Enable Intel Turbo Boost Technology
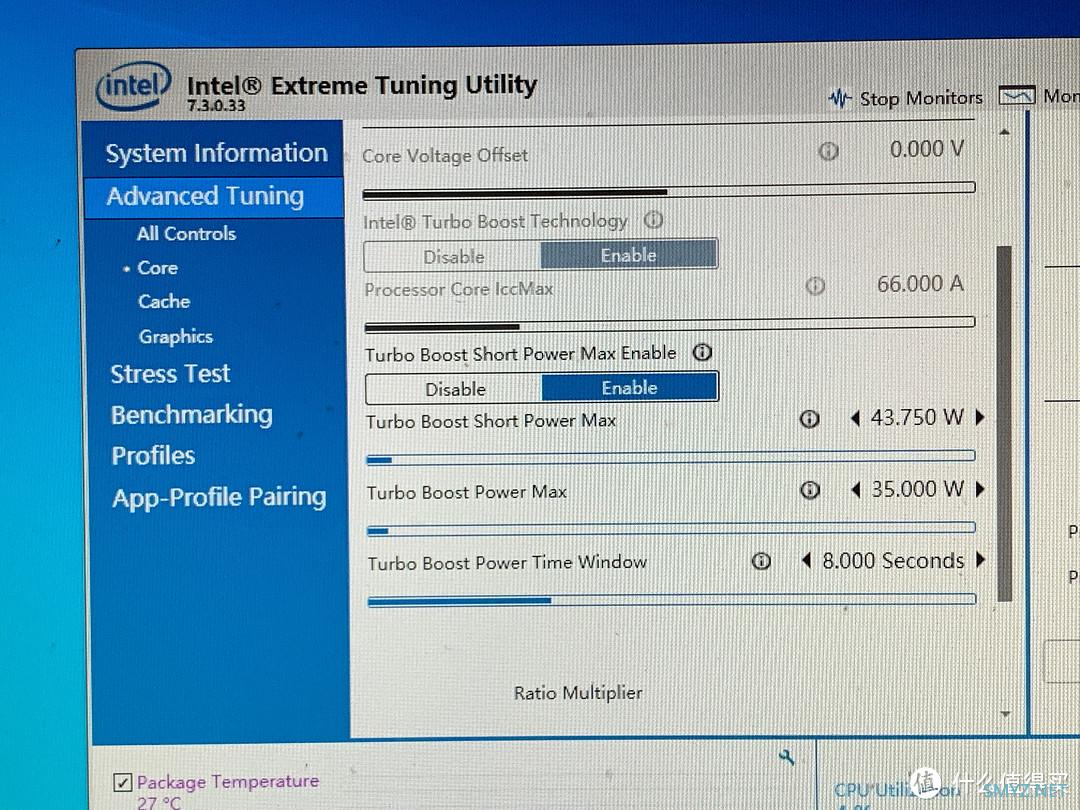The height and width of the screenshot is (810, 1080). pyautogui.click(x=629, y=255)
